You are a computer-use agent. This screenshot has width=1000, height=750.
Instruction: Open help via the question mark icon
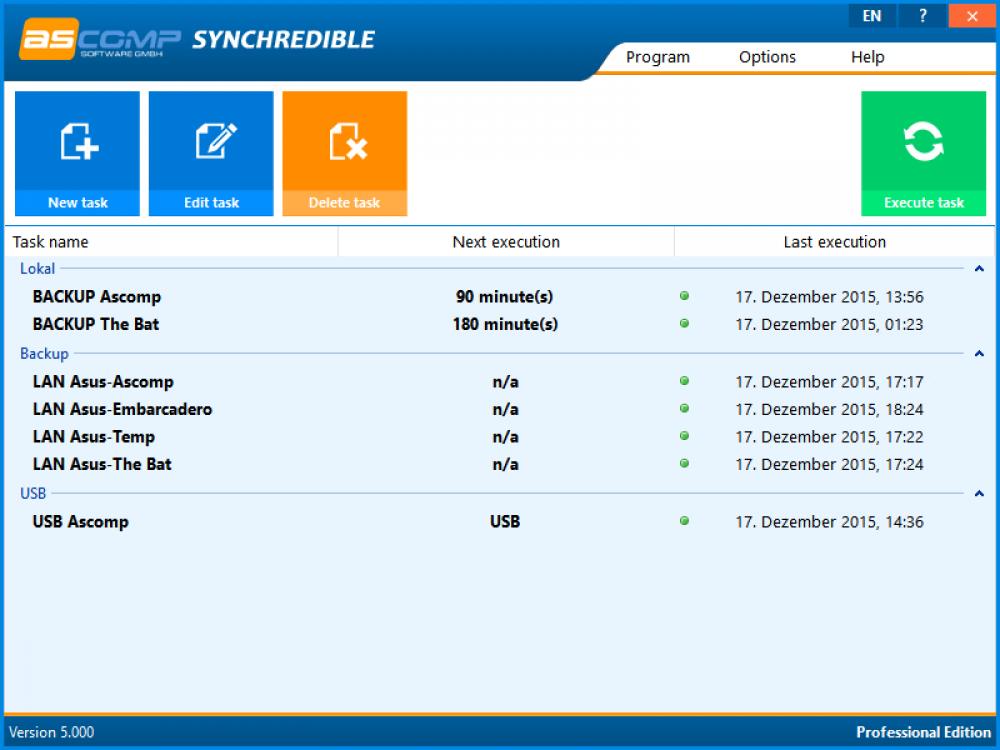pyautogui.click(x=922, y=16)
